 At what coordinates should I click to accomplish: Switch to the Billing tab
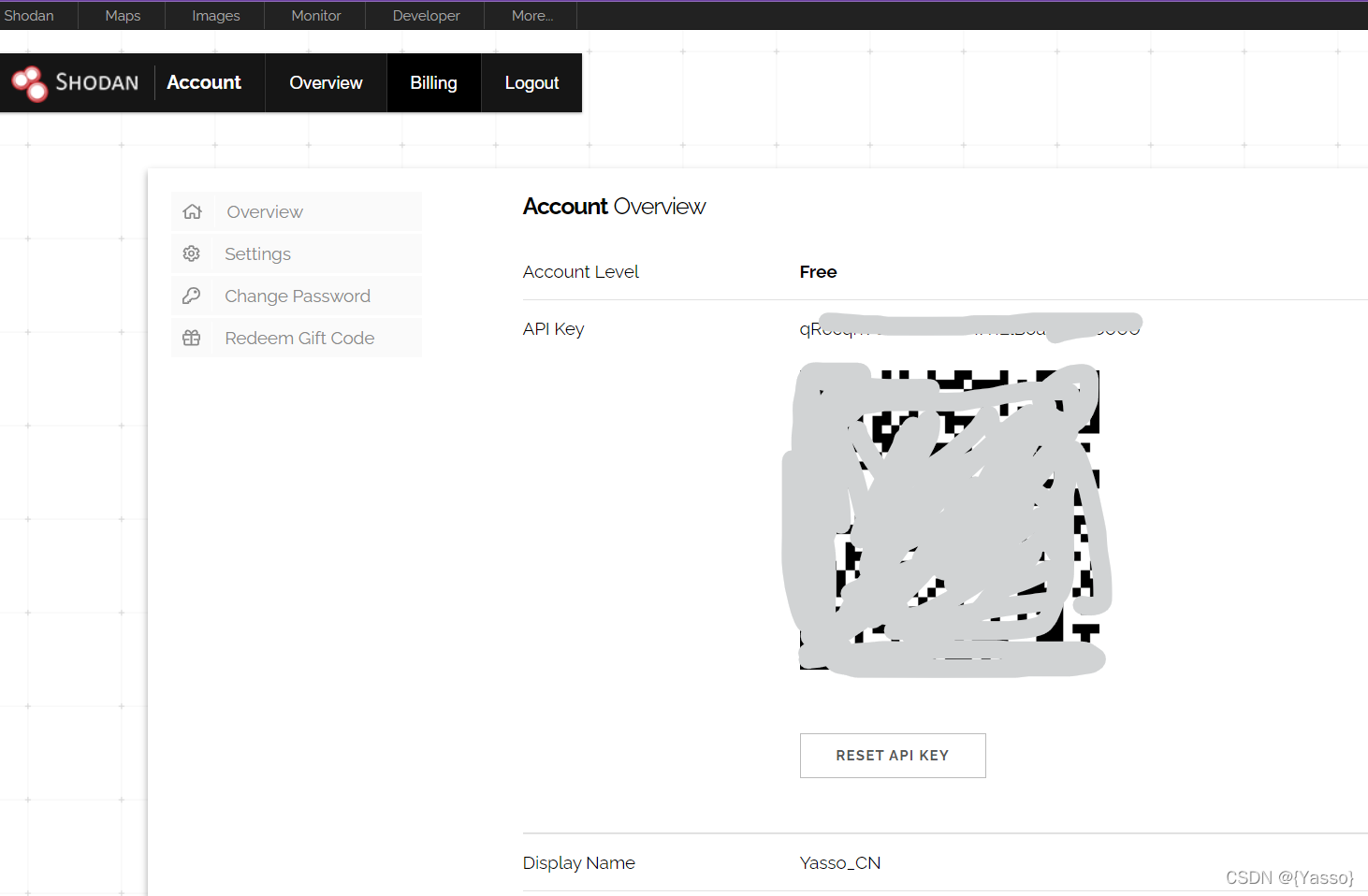[434, 82]
